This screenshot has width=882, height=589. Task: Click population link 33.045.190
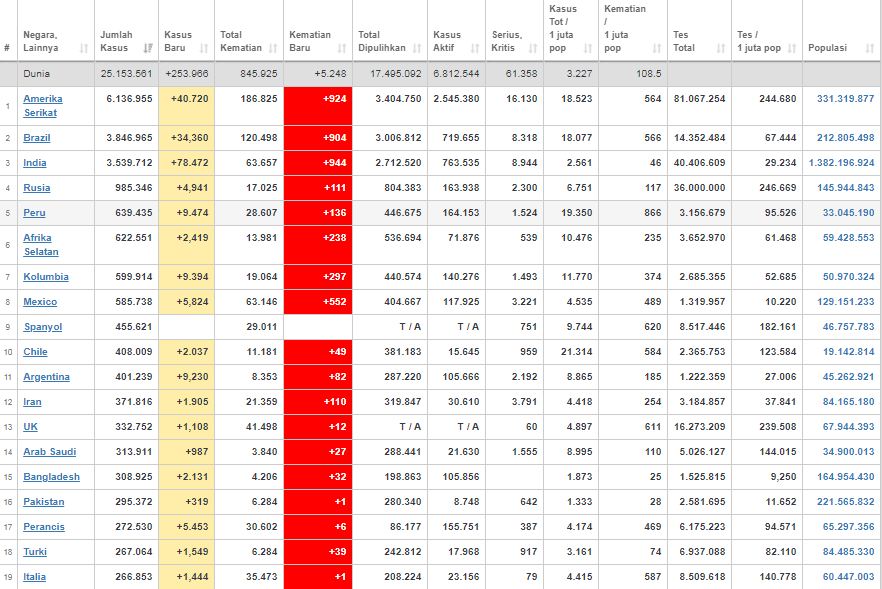tap(848, 213)
